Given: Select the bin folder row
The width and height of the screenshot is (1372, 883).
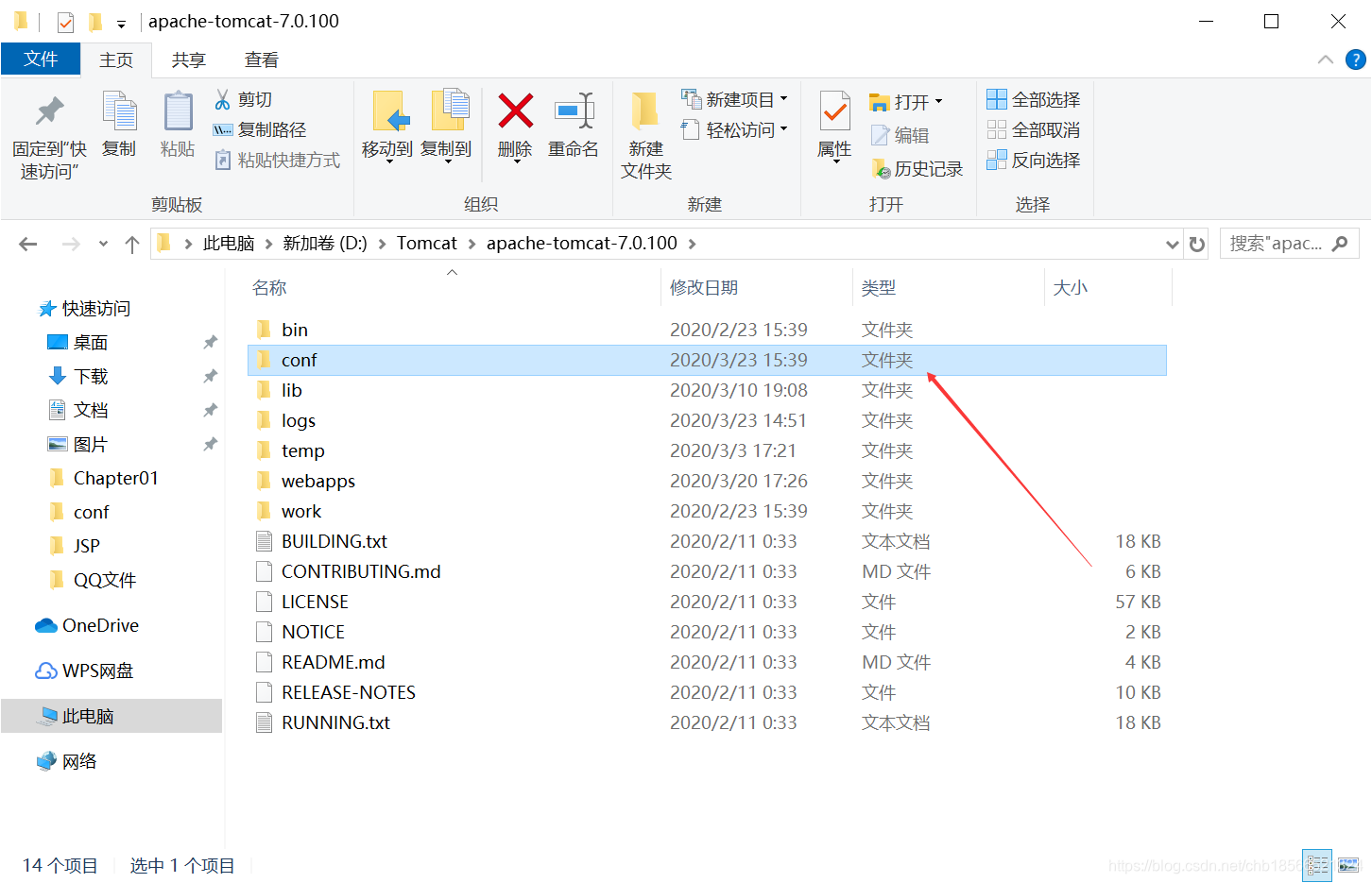Looking at the screenshot, I should coord(707,330).
